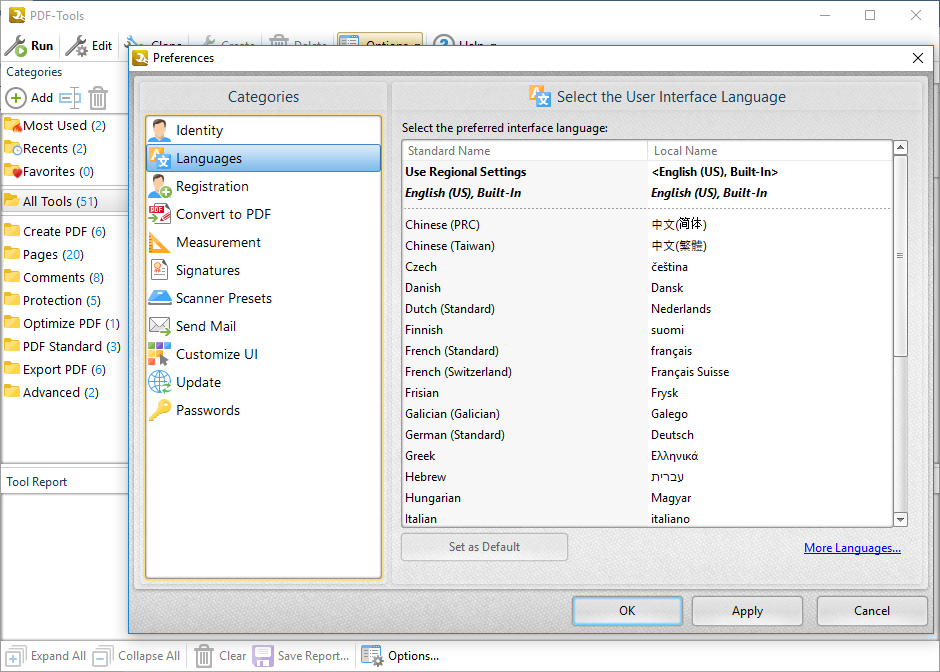
Task: Click the Add tool category icon
Action: pyautogui.click(x=17, y=98)
